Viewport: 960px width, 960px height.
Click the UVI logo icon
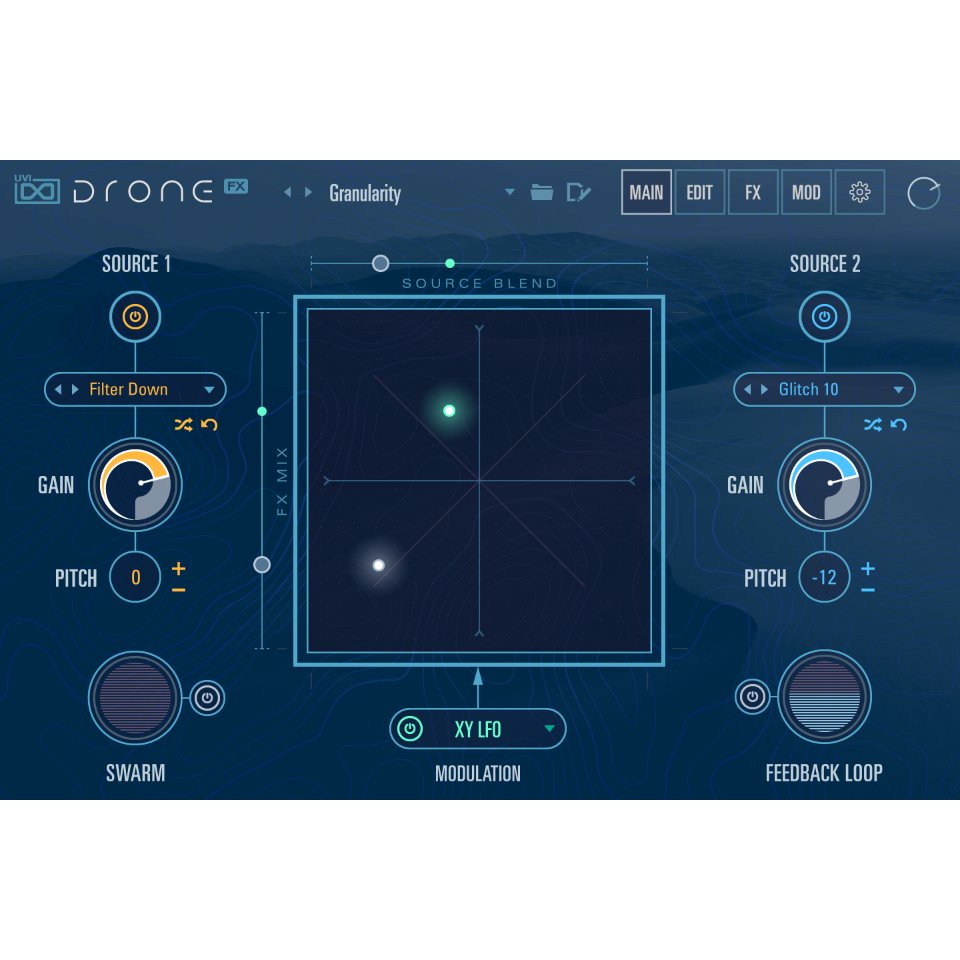coord(37,190)
